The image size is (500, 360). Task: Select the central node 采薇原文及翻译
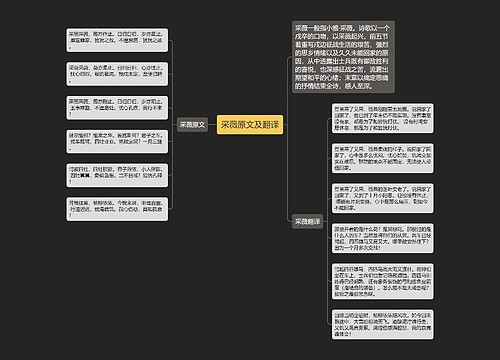(250, 125)
